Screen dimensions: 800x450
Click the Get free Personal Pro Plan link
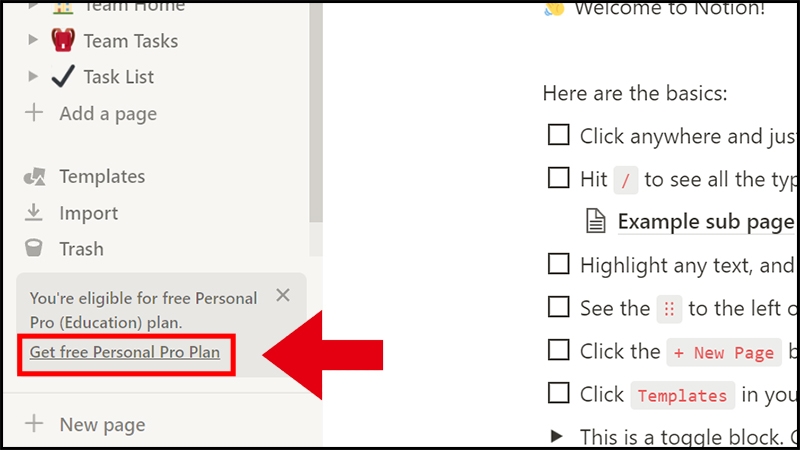point(125,352)
